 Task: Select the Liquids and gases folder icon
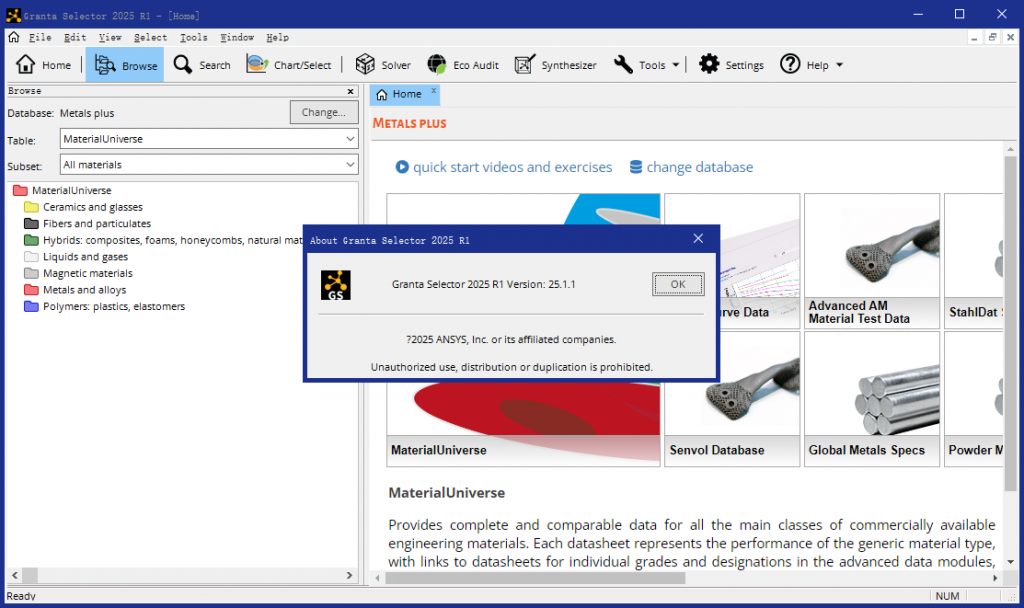coord(31,257)
